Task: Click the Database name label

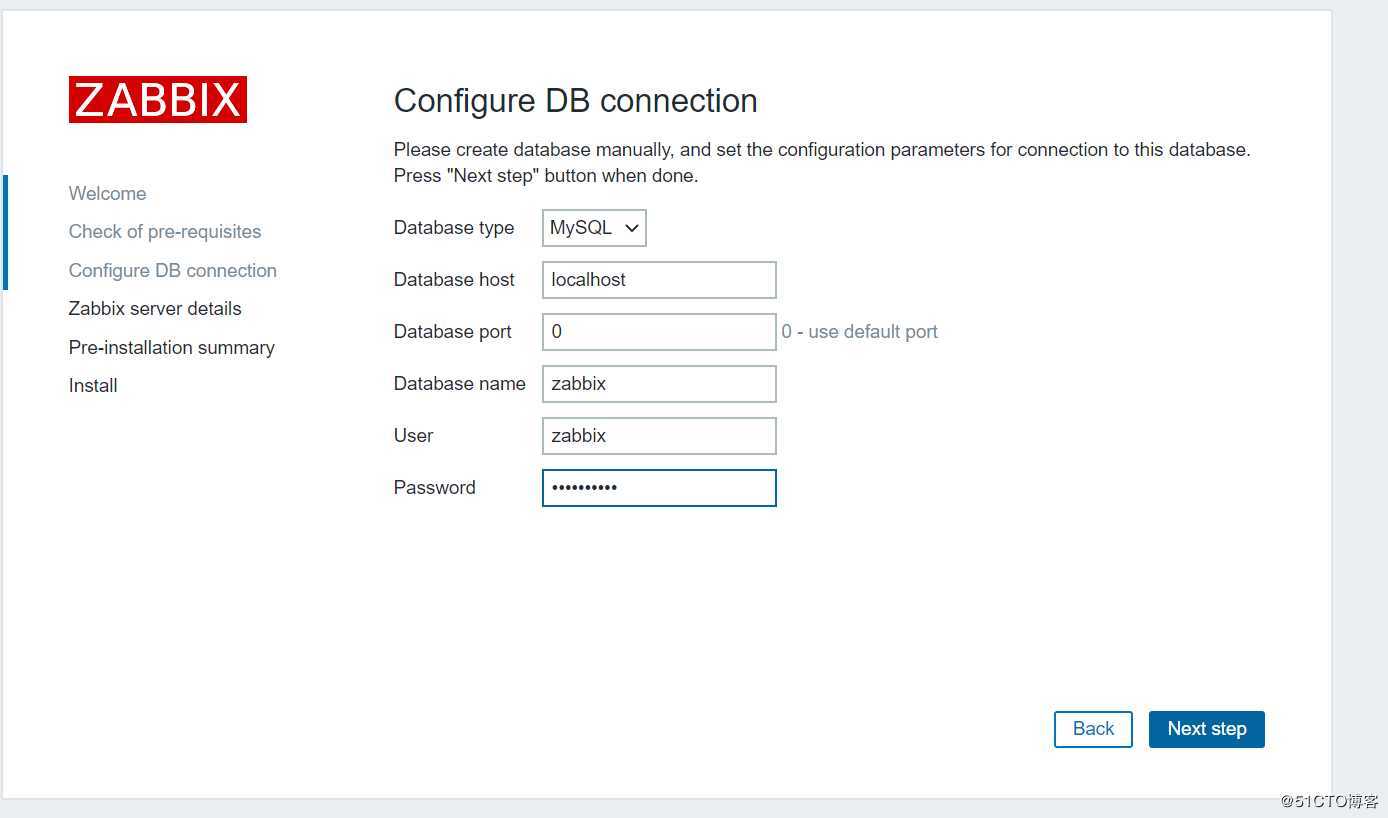Action: (x=460, y=384)
